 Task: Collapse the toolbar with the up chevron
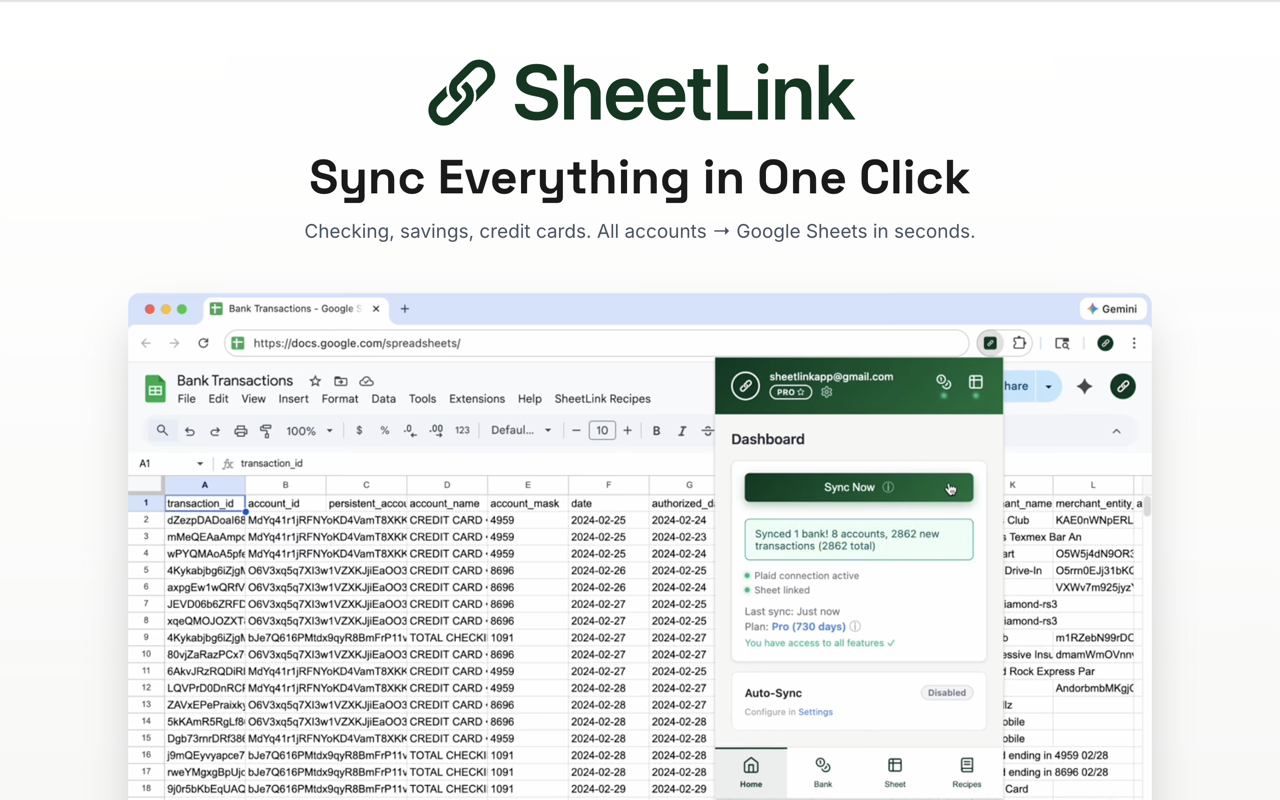pyautogui.click(x=1116, y=432)
